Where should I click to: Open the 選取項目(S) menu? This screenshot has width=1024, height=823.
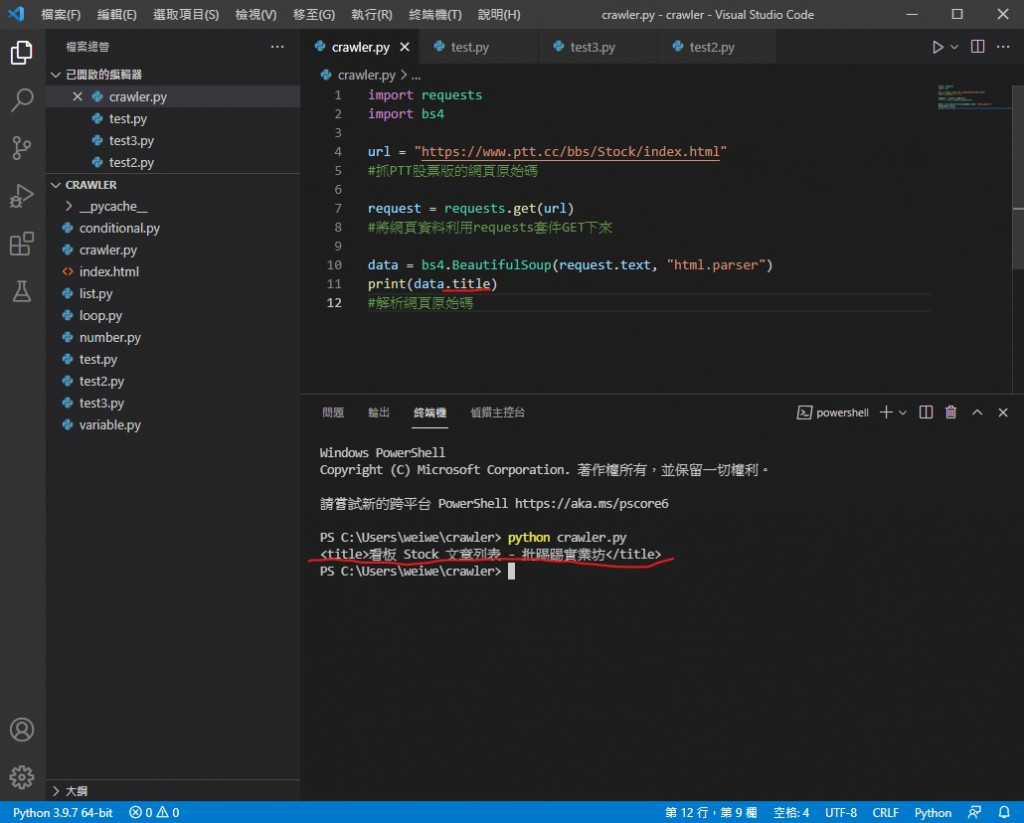(186, 14)
